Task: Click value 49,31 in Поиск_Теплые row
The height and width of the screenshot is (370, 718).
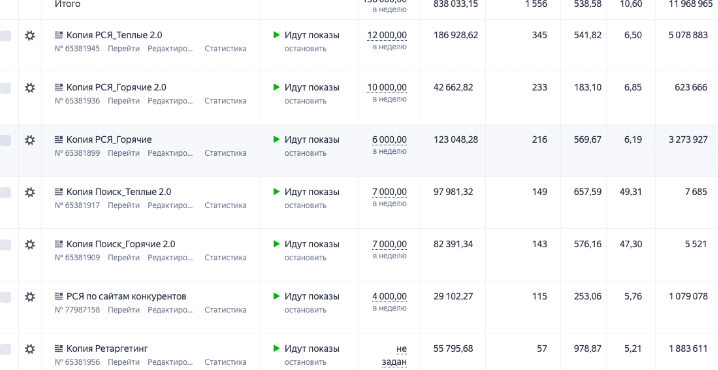Action: pos(631,192)
